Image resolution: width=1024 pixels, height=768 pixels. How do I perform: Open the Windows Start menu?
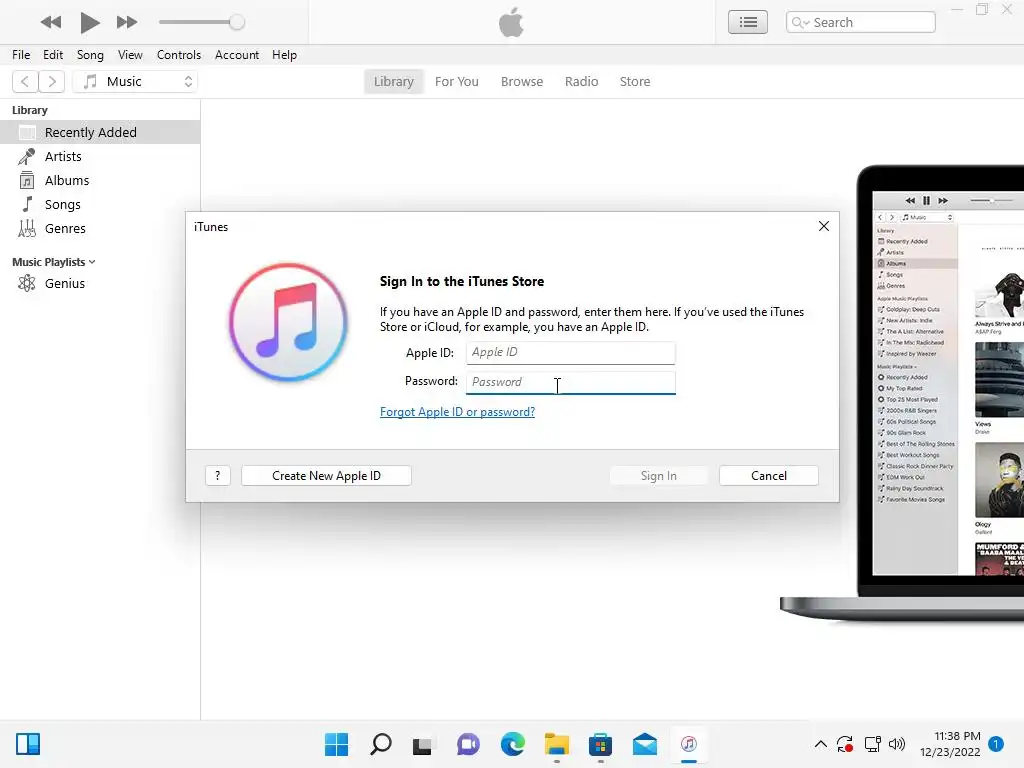336,744
